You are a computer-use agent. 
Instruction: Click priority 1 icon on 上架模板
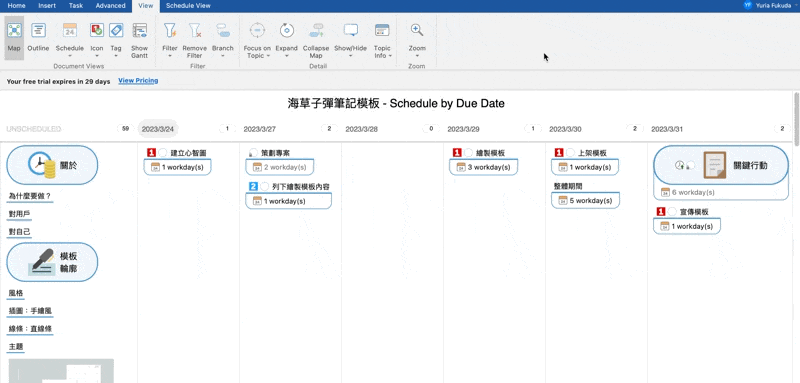click(x=559, y=152)
